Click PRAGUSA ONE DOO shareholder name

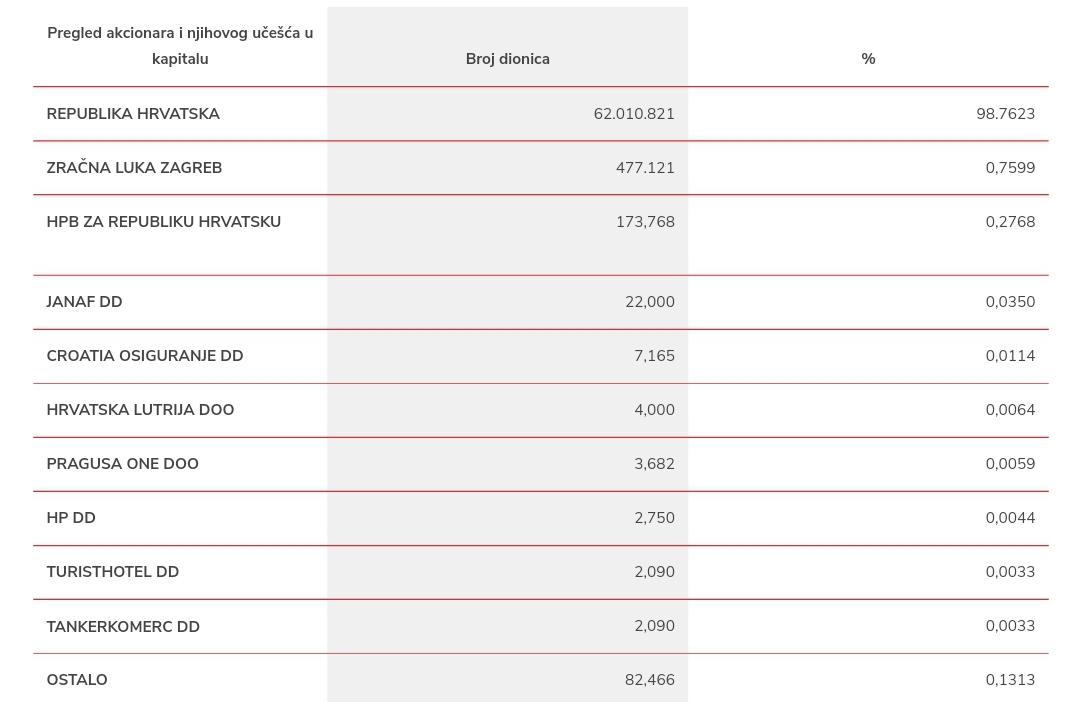coord(122,464)
